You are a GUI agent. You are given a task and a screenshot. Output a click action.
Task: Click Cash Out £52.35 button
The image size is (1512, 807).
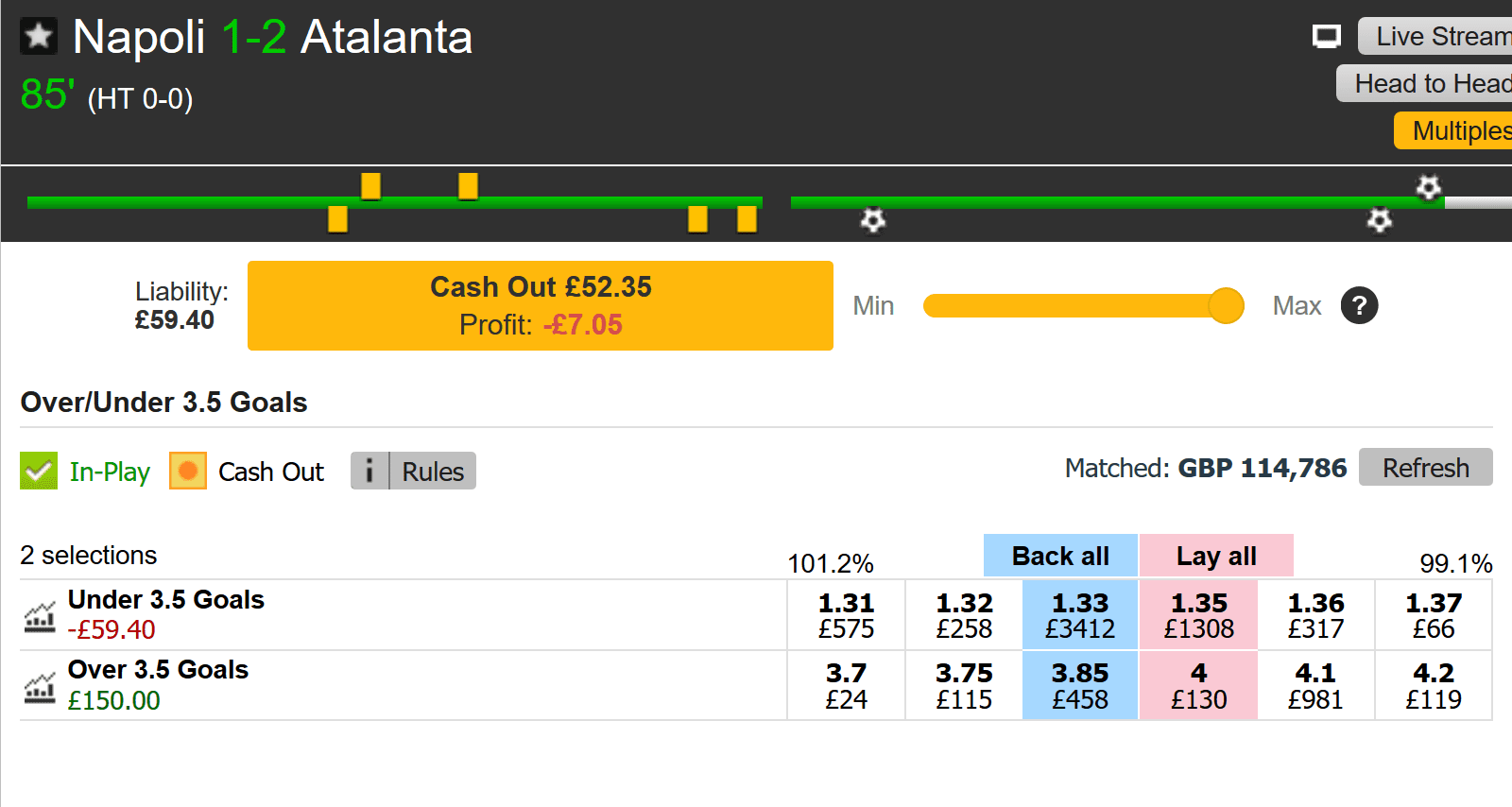click(541, 305)
